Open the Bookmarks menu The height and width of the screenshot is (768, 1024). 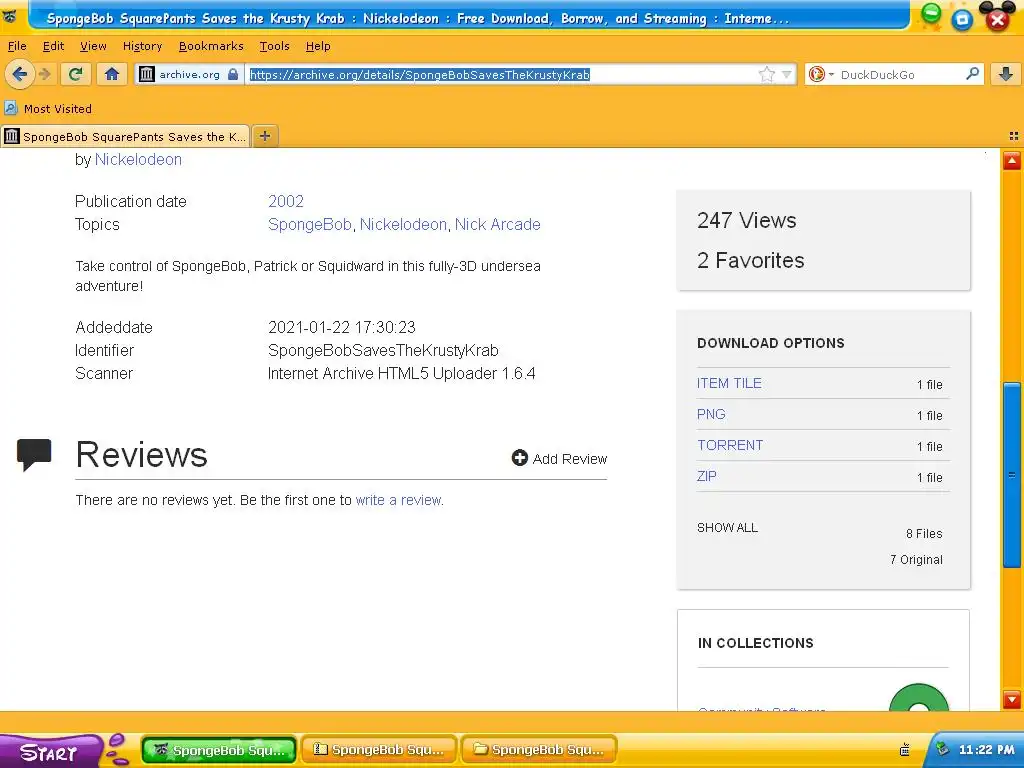[211, 46]
